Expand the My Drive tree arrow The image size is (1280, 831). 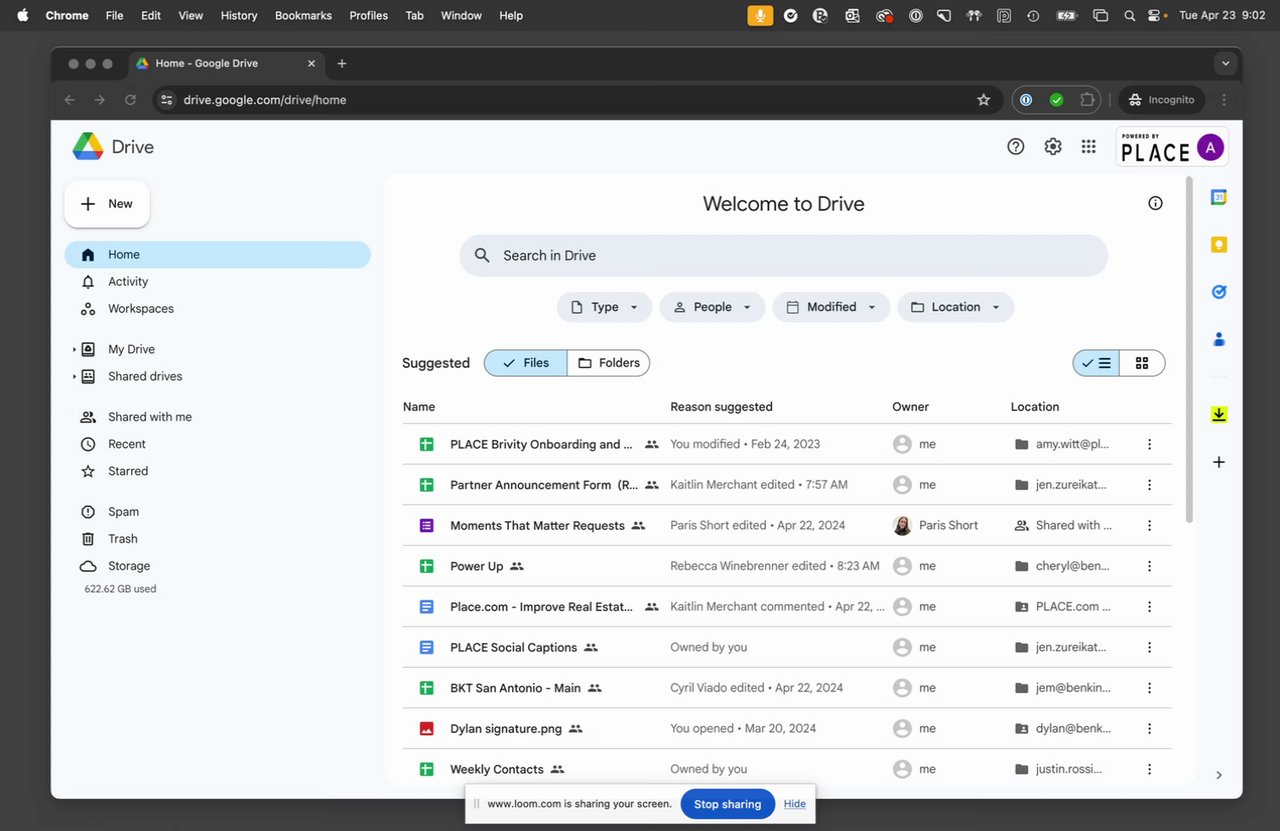click(74, 350)
